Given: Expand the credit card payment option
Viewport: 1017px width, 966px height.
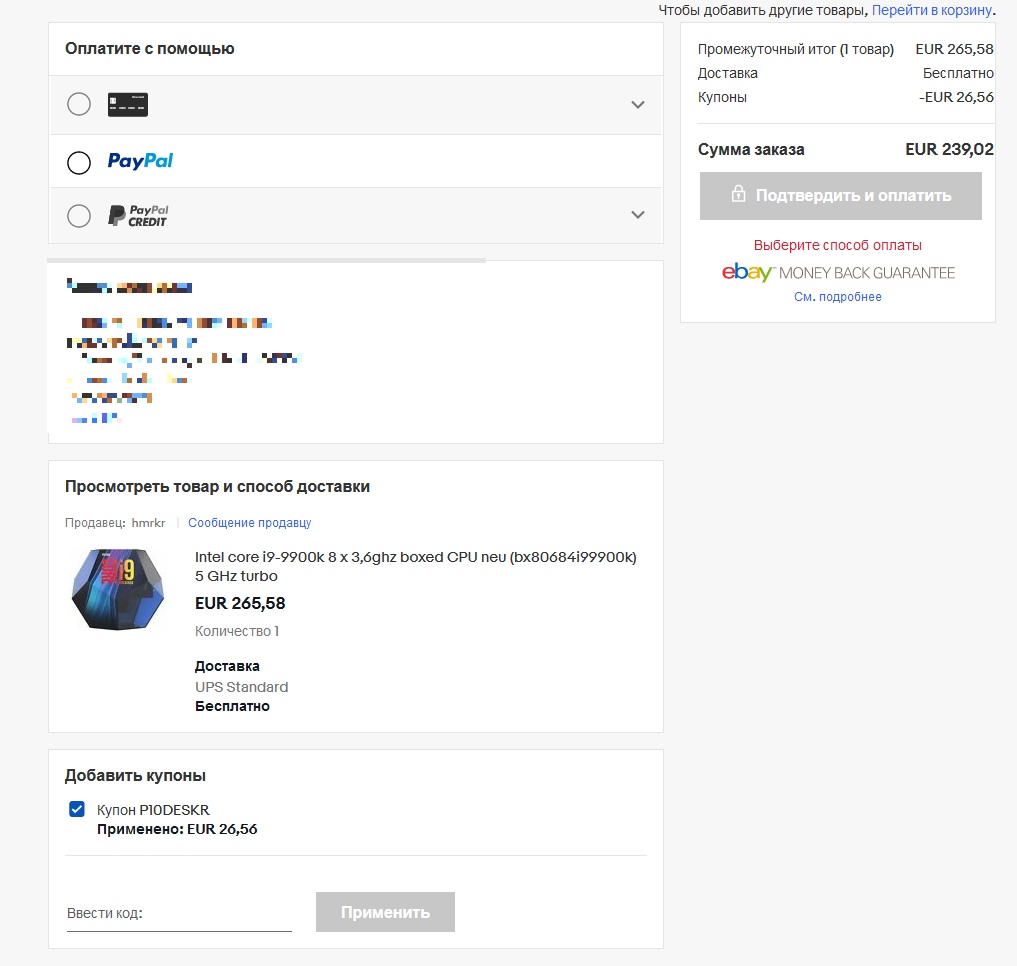Looking at the screenshot, I should tap(638, 105).
